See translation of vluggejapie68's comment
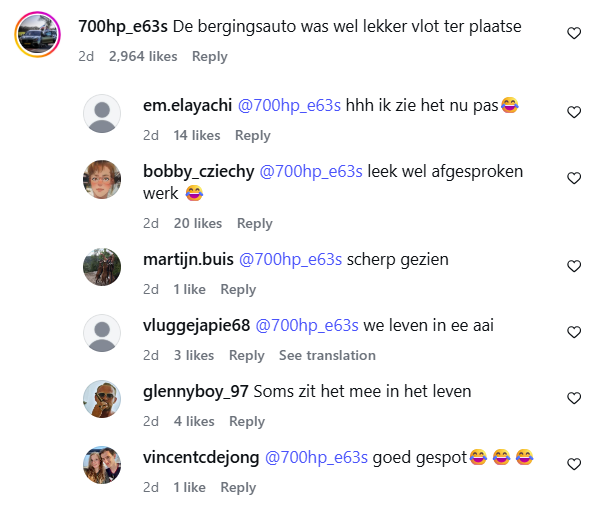The height and width of the screenshot is (505, 598). (x=327, y=355)
